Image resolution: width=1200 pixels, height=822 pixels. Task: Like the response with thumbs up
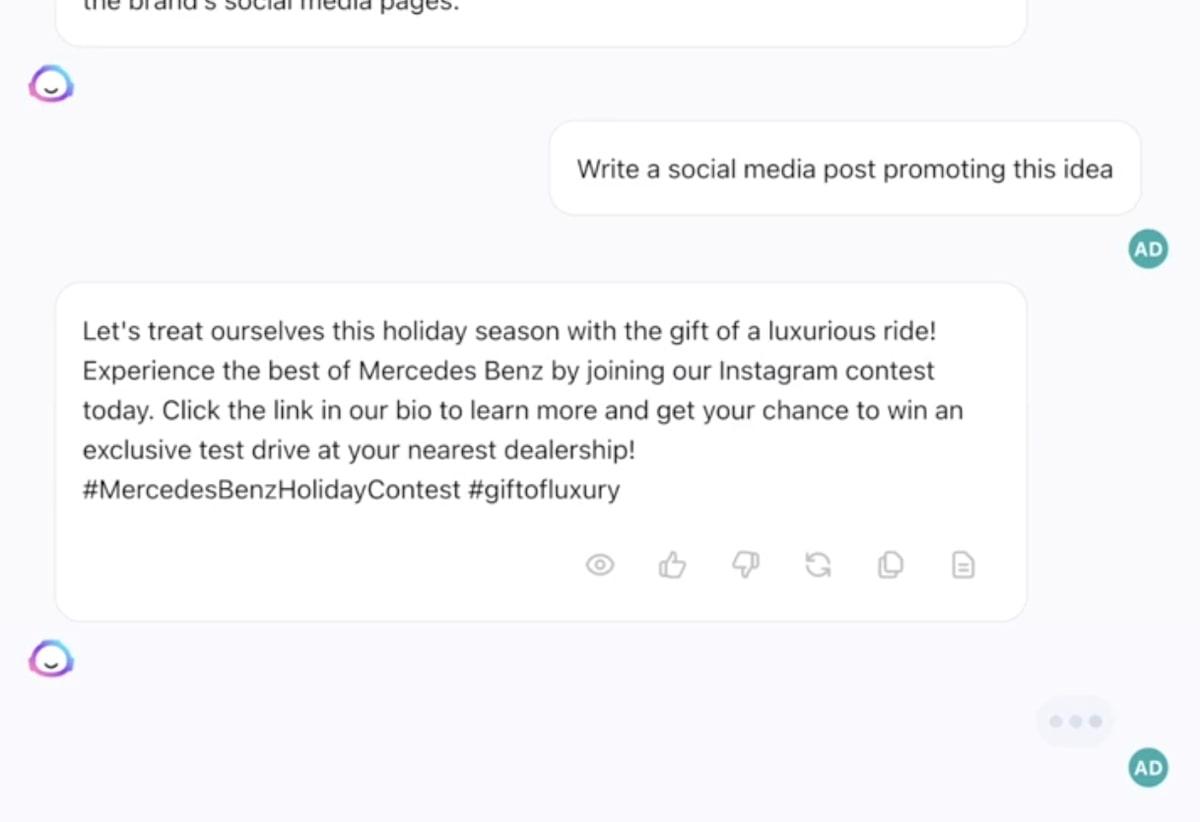click(x=672, y=566)
